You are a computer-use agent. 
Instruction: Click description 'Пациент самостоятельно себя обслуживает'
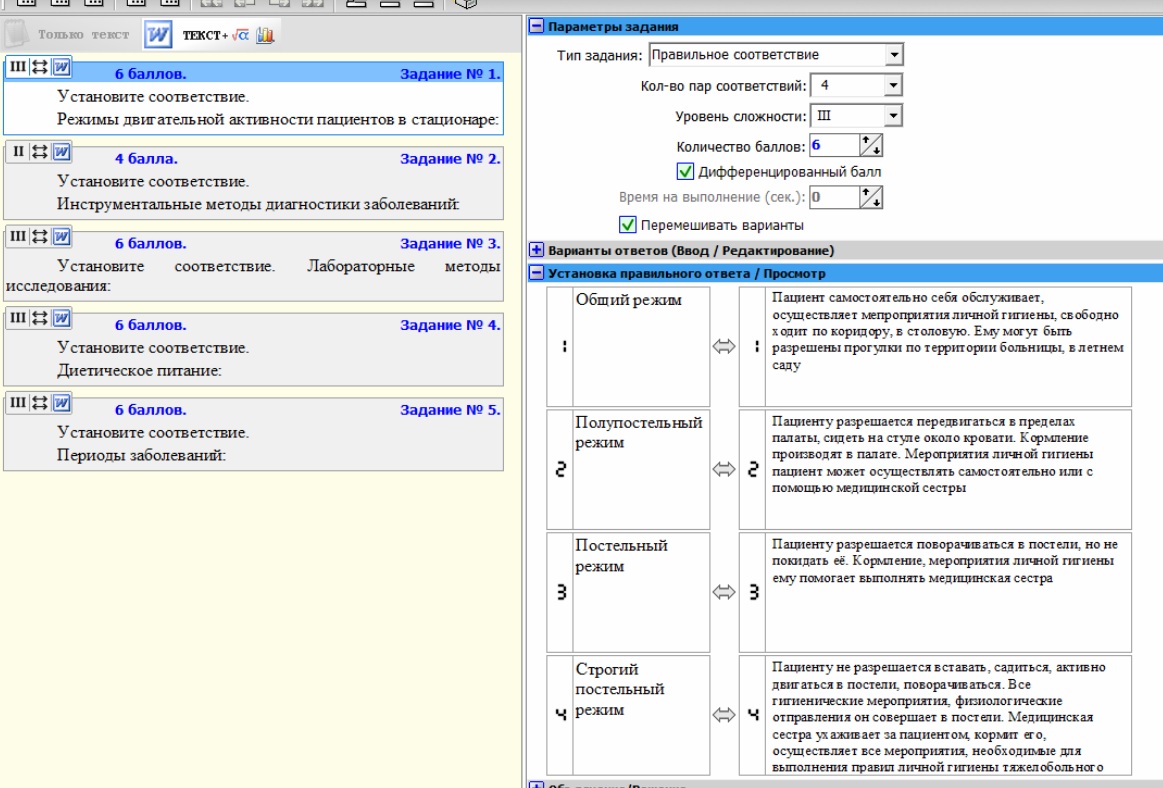(948, 347)
